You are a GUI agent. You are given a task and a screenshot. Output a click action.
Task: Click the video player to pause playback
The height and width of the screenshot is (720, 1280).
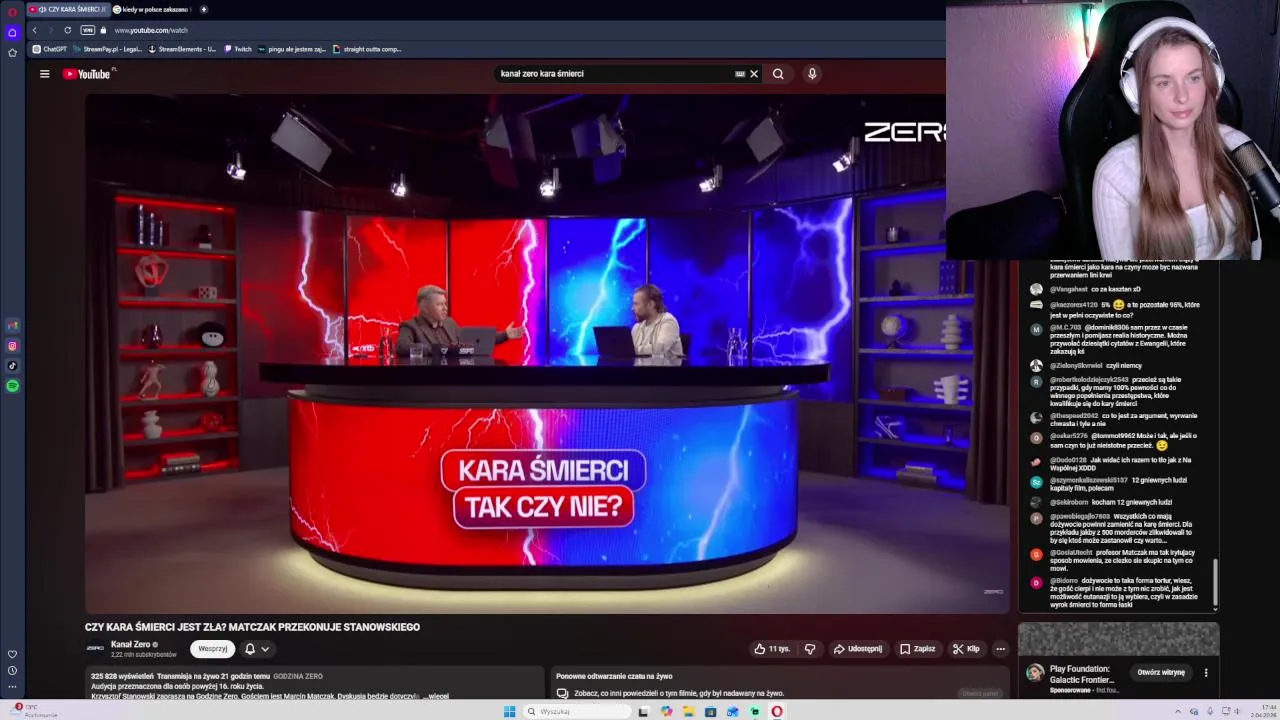pos(547,352)
